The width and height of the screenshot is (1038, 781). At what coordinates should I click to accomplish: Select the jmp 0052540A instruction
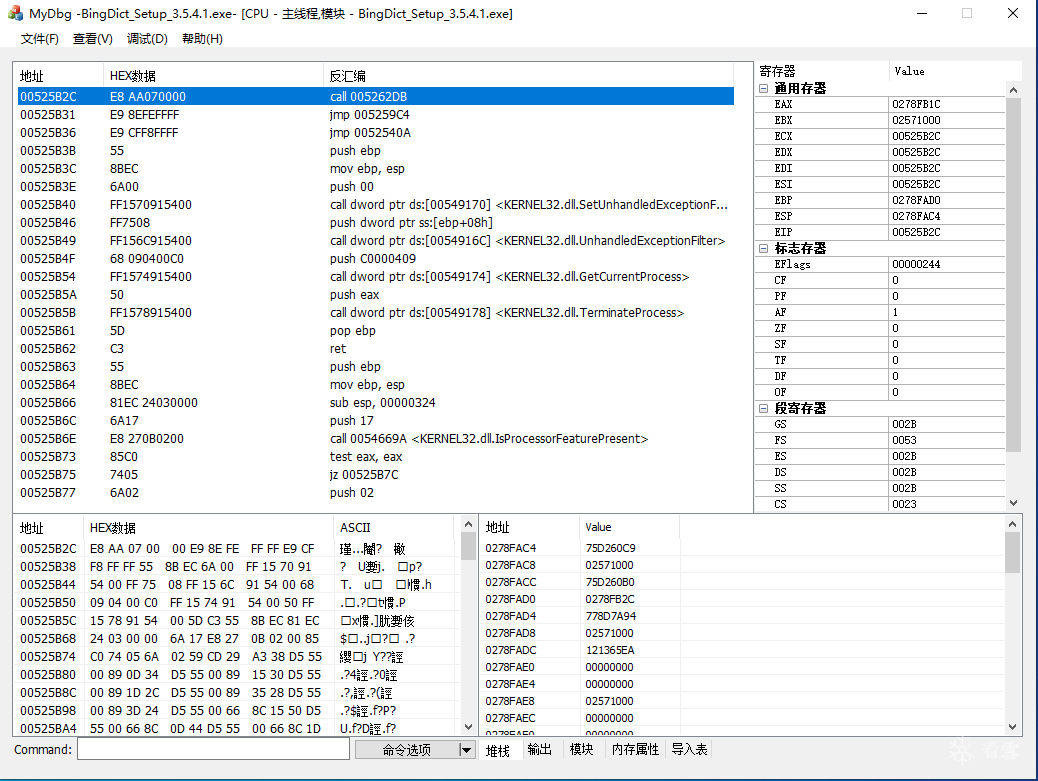[375, 132]
